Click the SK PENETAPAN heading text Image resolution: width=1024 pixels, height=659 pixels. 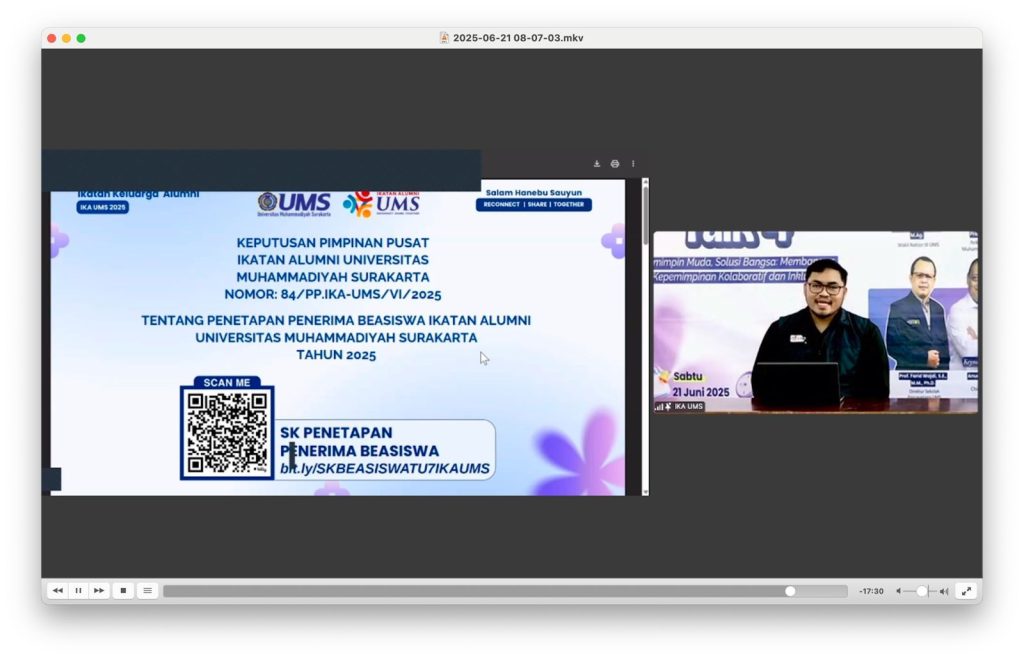point(336,432)
